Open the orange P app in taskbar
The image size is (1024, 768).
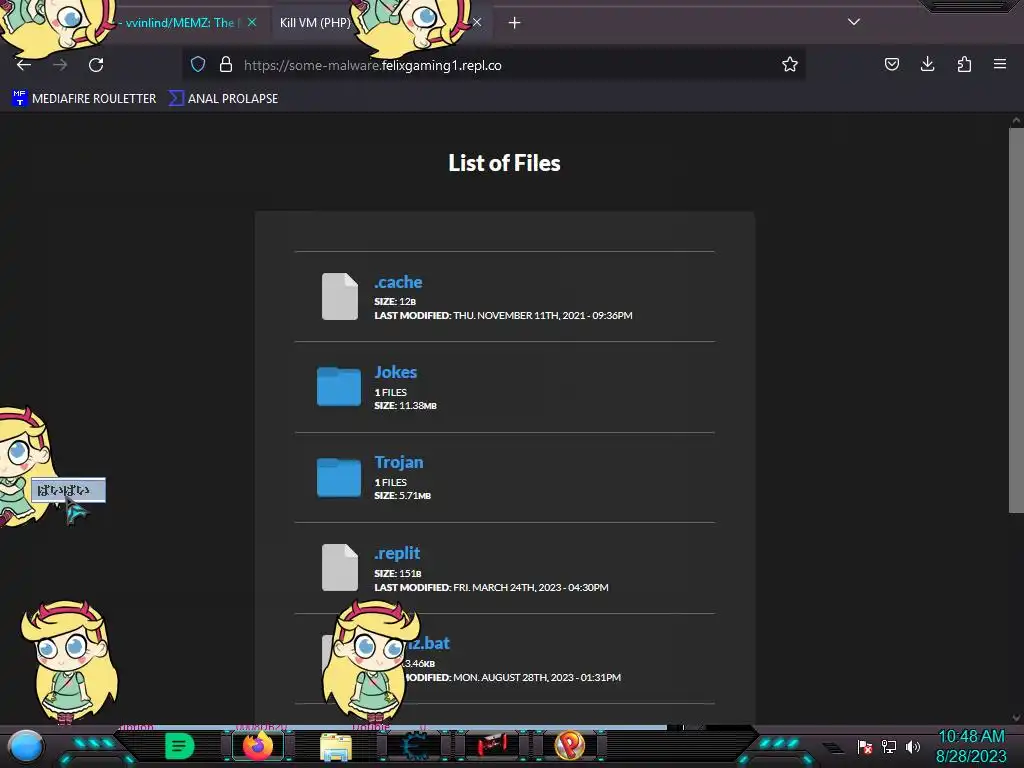pyautogui.click(x=569, y=746)
